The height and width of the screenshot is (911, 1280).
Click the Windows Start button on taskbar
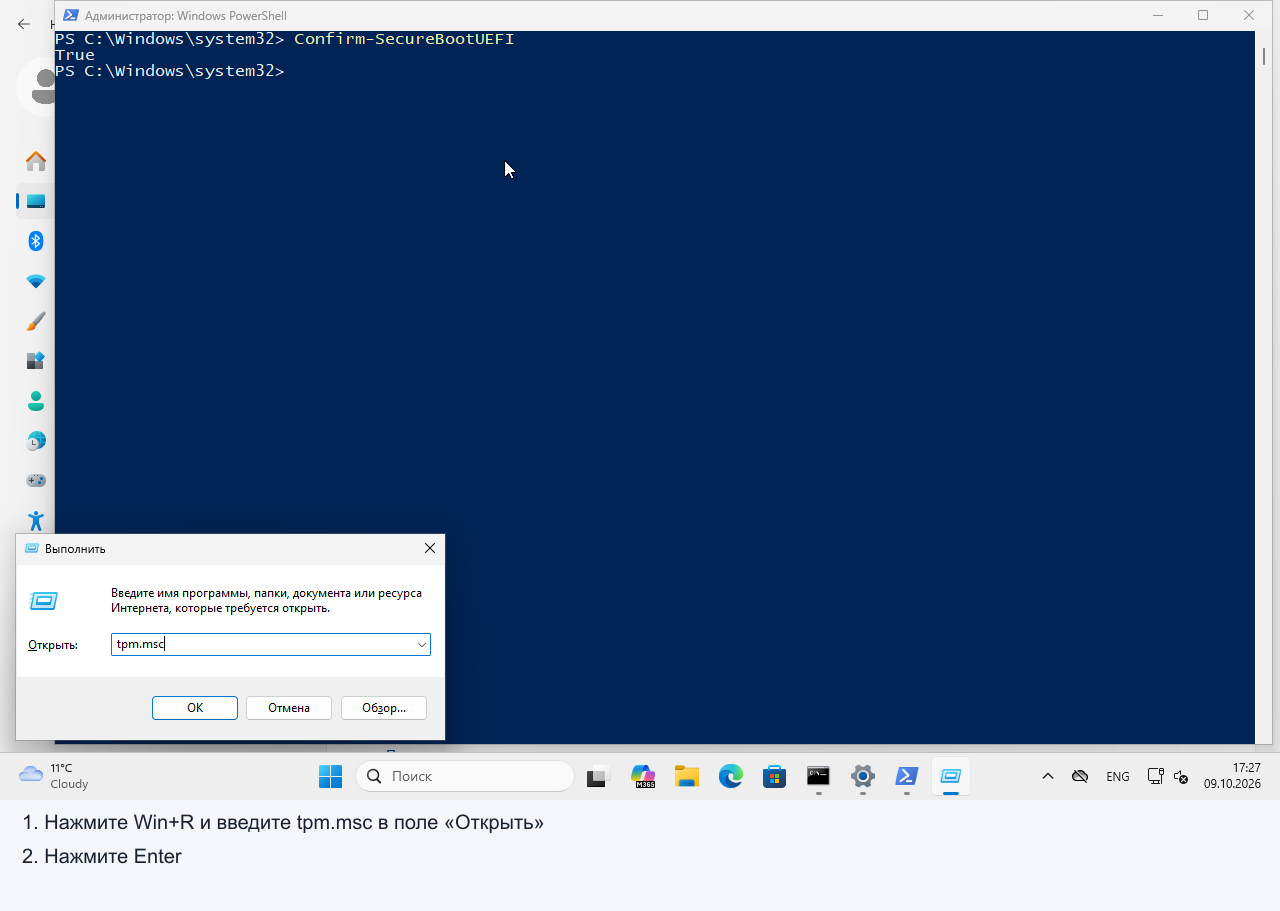click(330, 776)
